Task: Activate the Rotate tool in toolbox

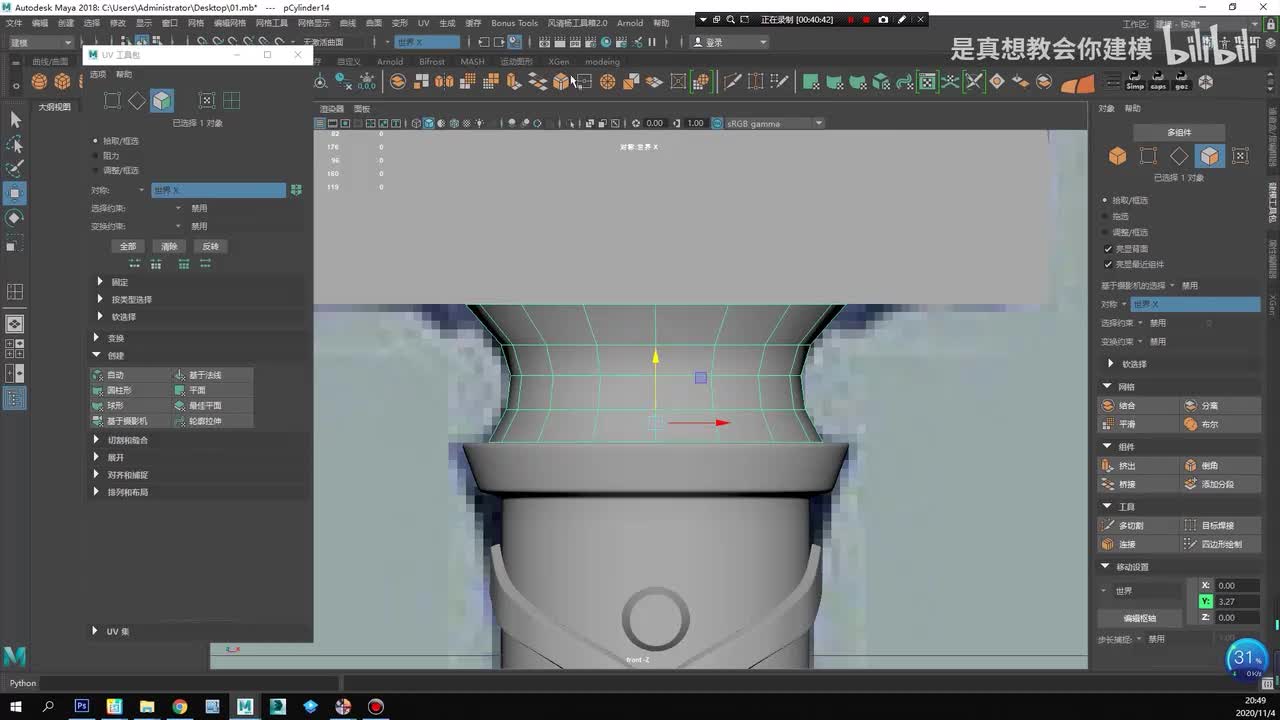Action: tap(15, 218)
